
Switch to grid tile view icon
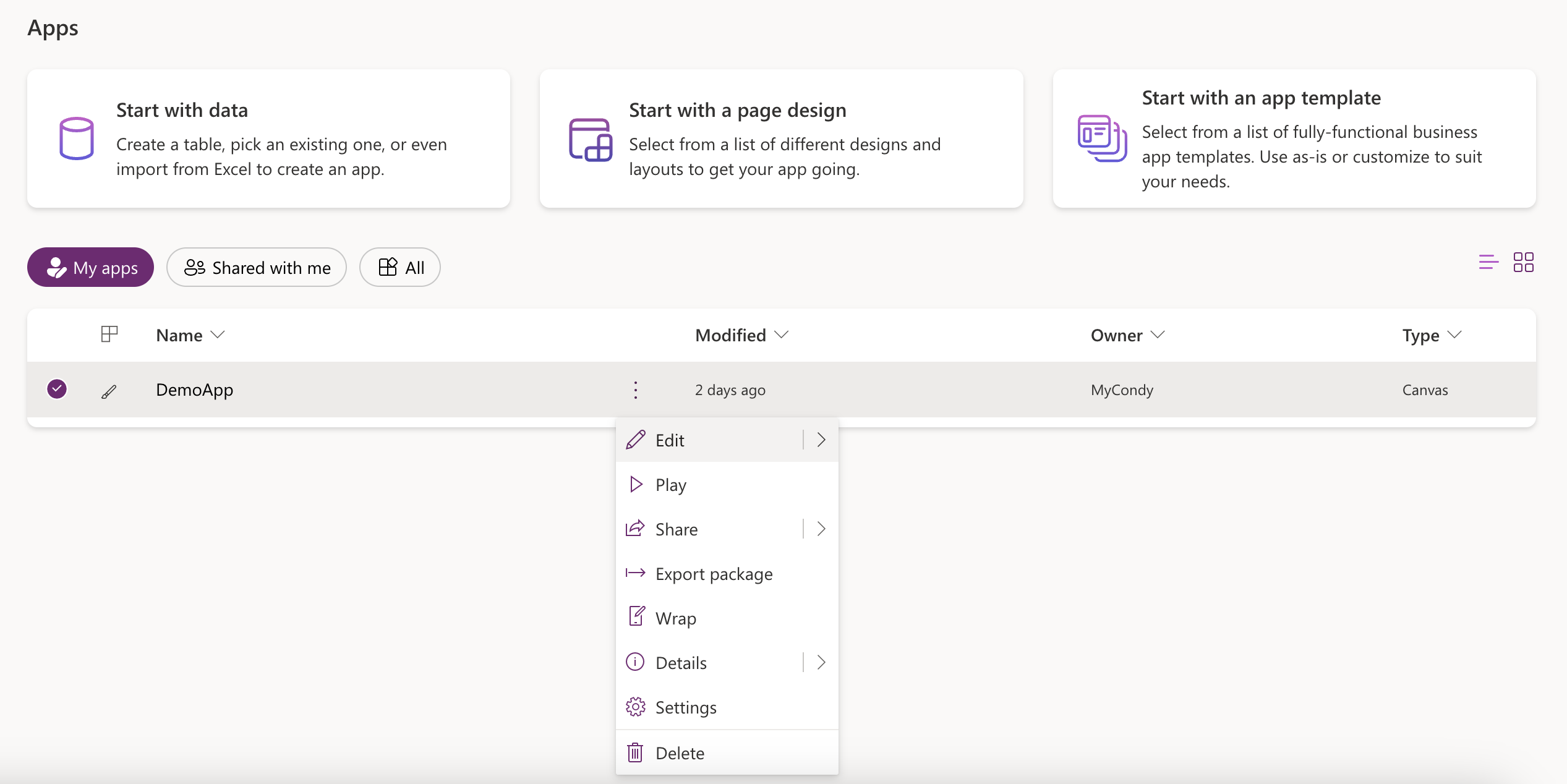[1523, 262]
